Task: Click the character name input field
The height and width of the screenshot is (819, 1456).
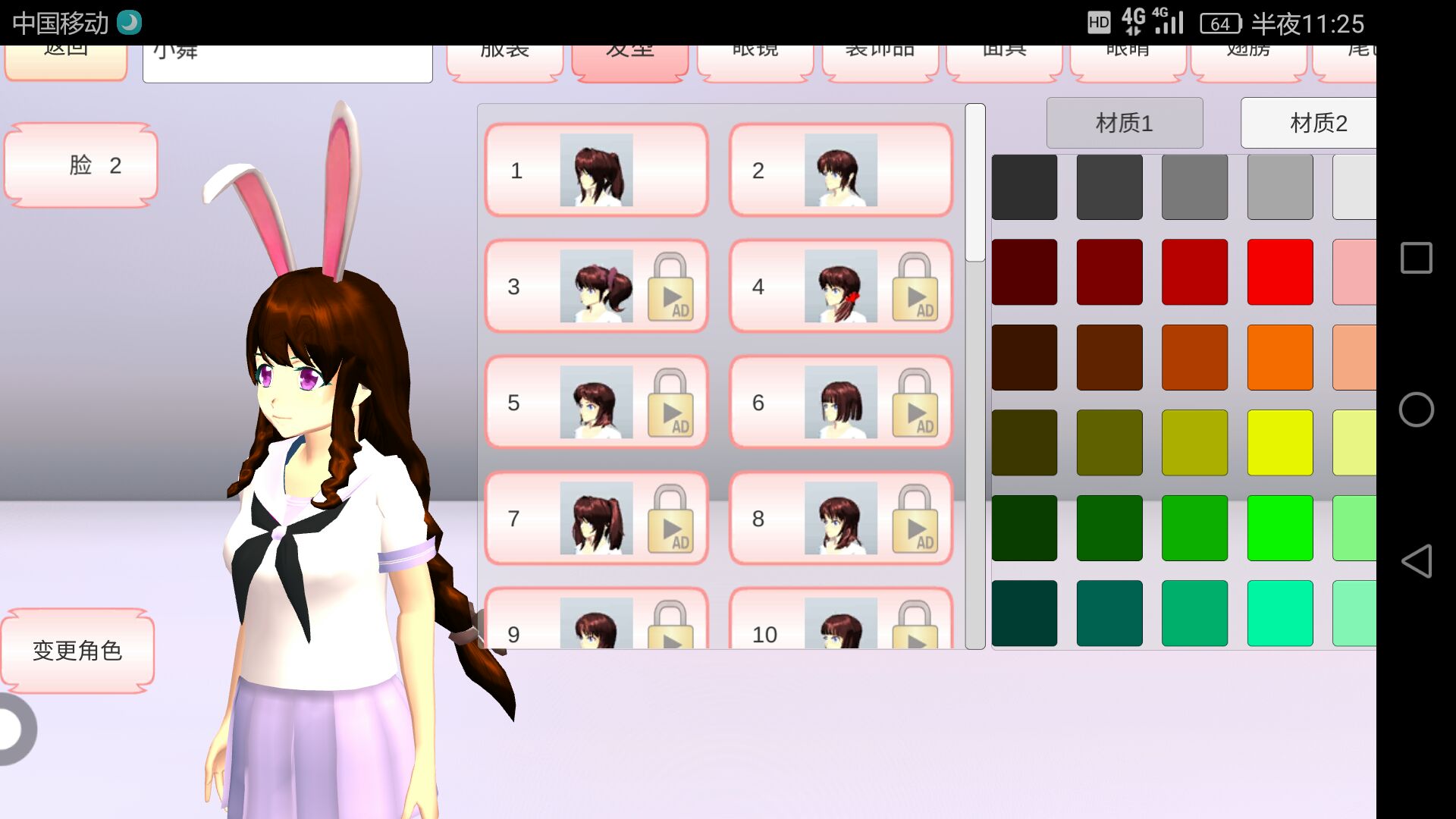Action: [287, 62]
